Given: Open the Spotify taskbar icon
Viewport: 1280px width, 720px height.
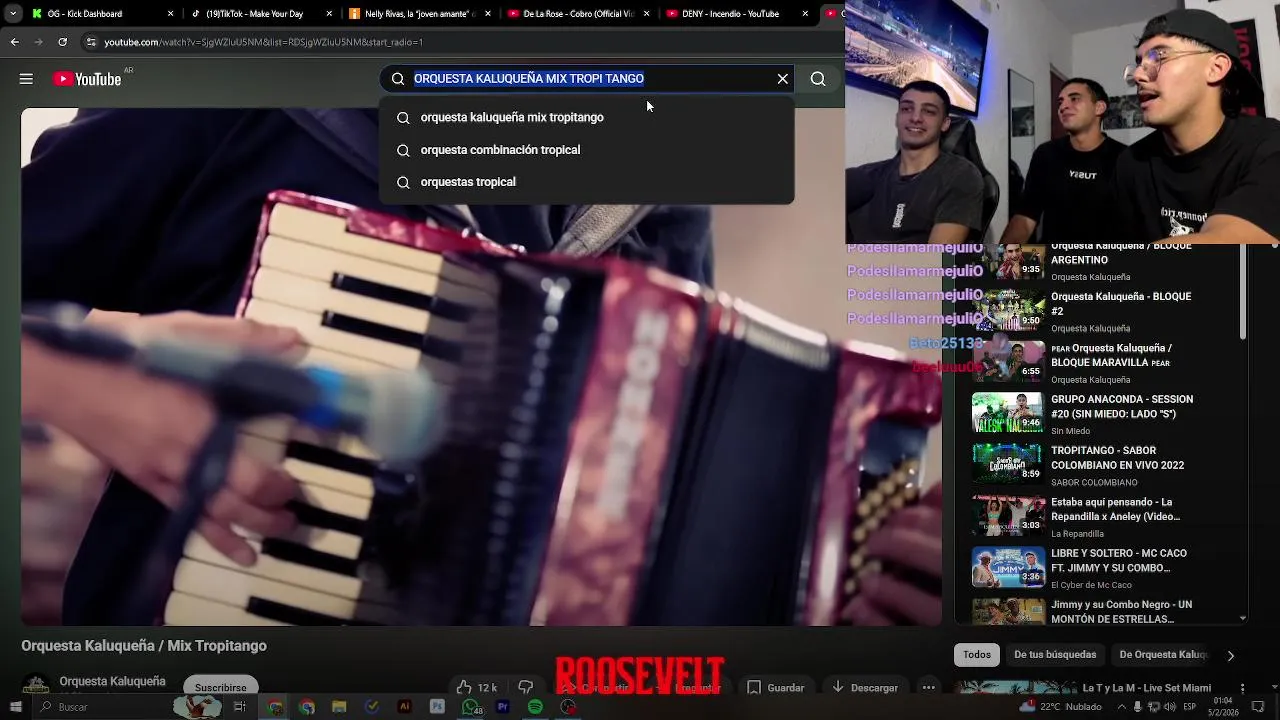Looking at the screenshot, I should pyautogui.click(x=535, y=707).
